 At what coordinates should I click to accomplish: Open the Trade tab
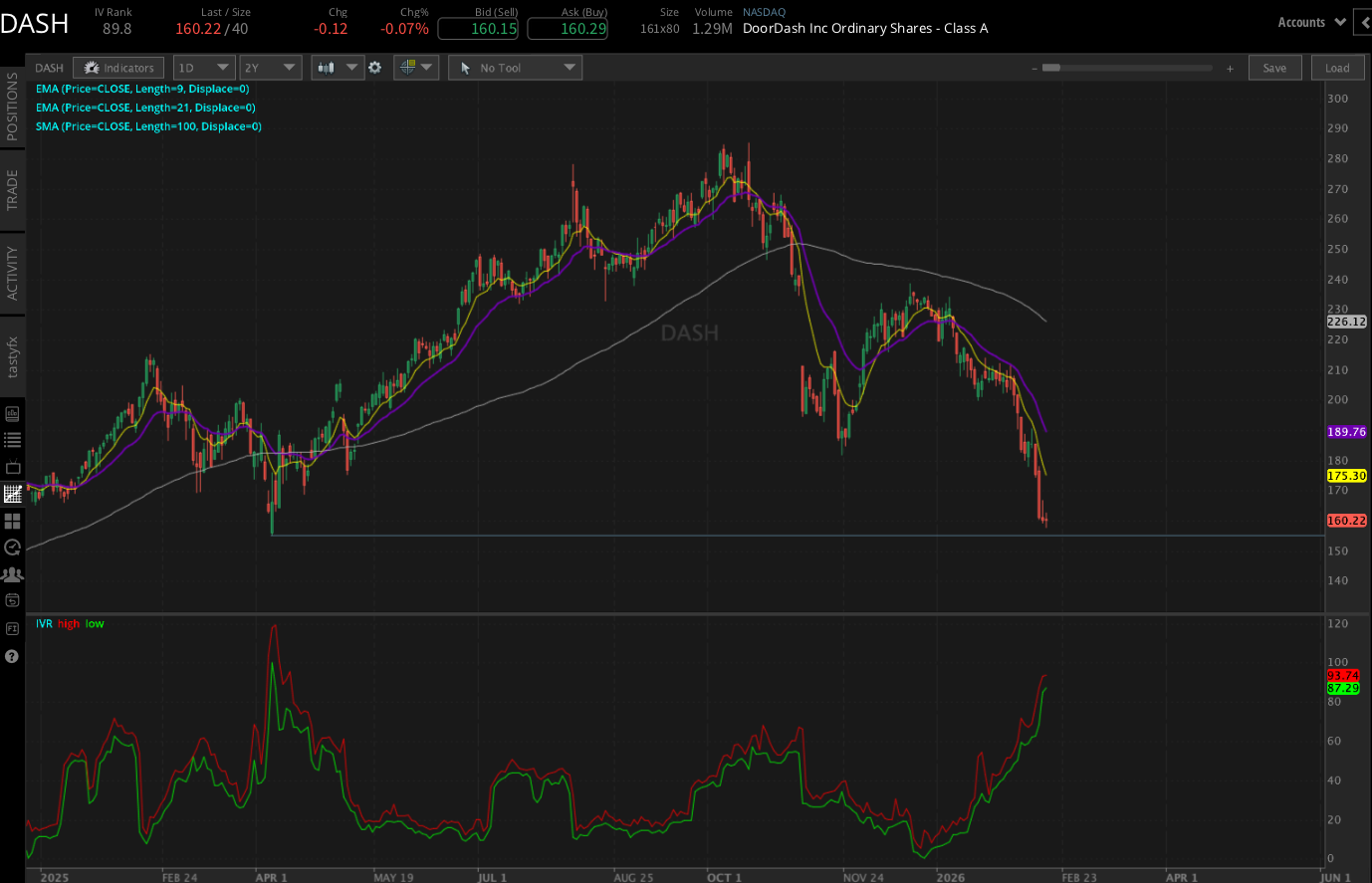(13, 189)
